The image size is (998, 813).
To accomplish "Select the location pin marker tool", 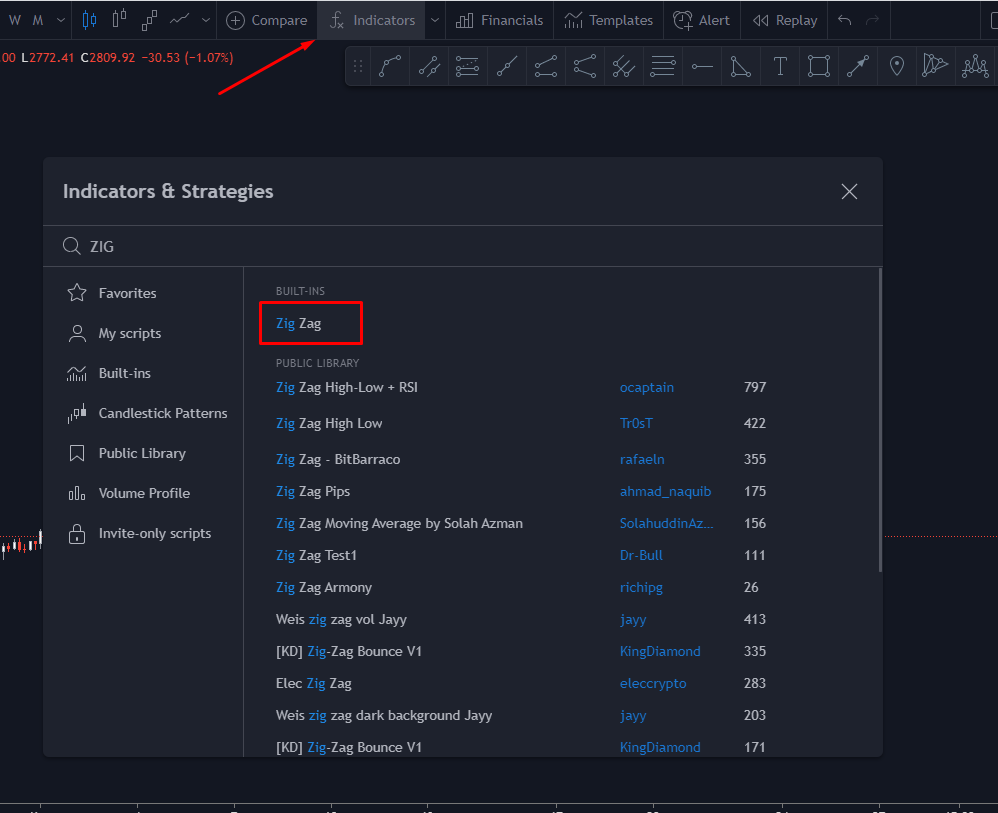I will point(897,66).
